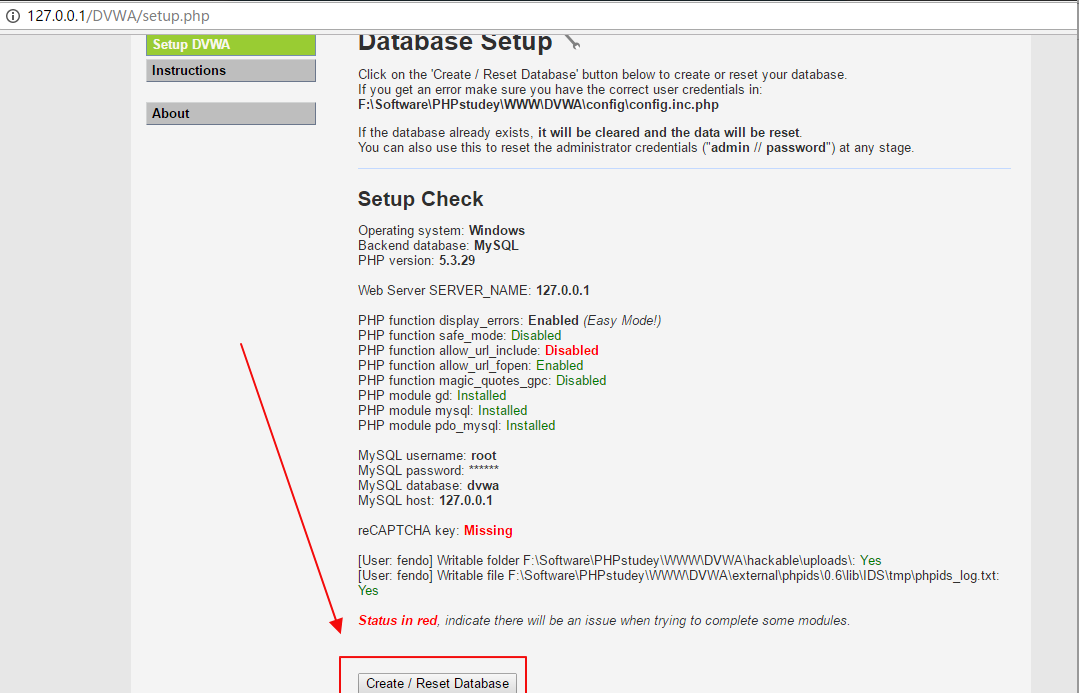The height and width of the screenshot is (693, 1079).
Task: Click the Backend database: MySQL line
Action: coord(438,246)
